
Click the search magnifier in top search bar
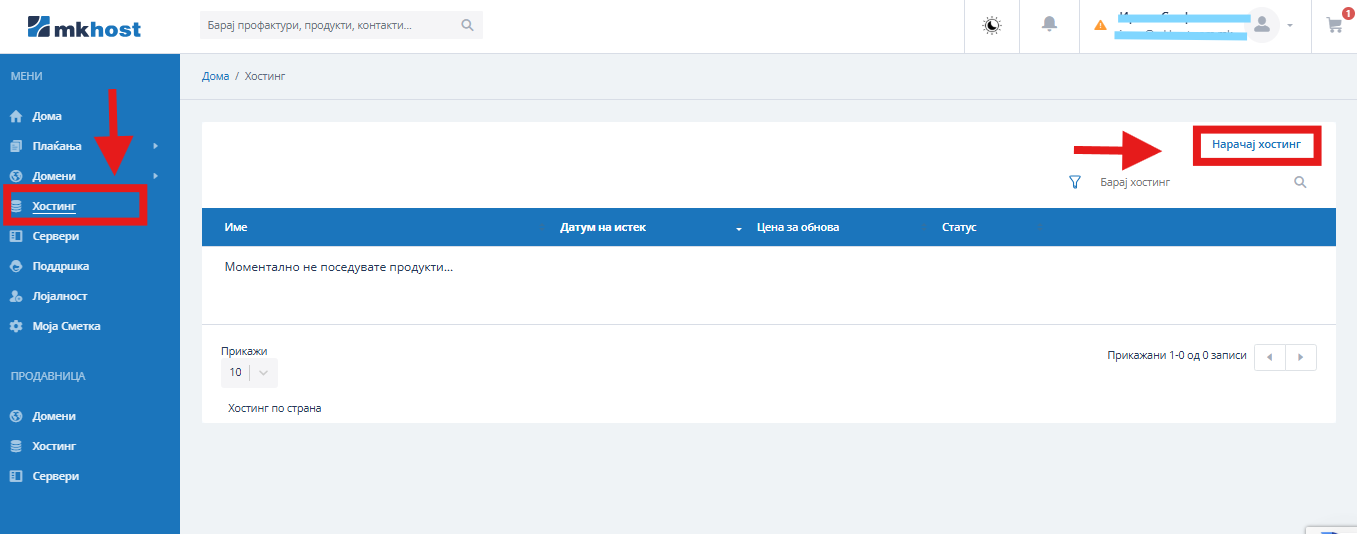[467, 25]
